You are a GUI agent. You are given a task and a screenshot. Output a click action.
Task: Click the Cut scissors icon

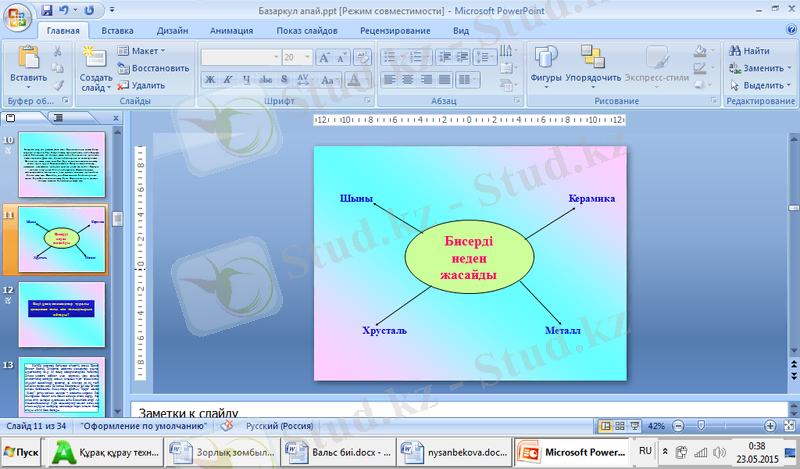click(x=57, y=51)
